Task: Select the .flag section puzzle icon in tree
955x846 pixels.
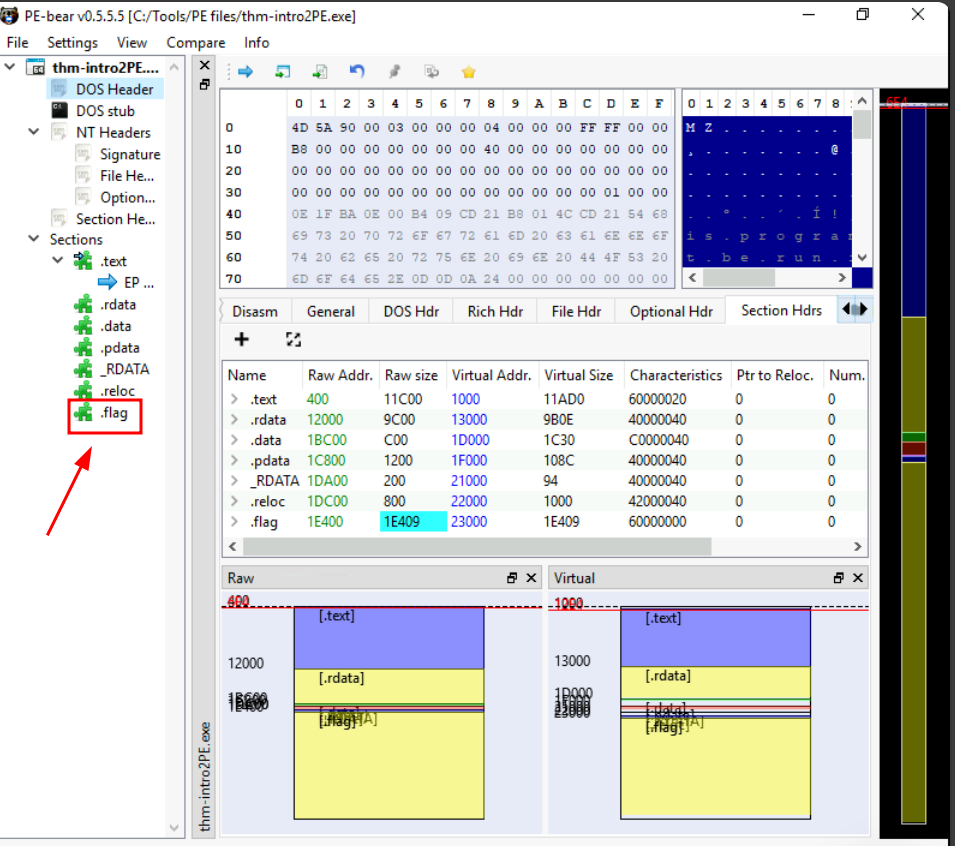Action: (x=83, y=412)
